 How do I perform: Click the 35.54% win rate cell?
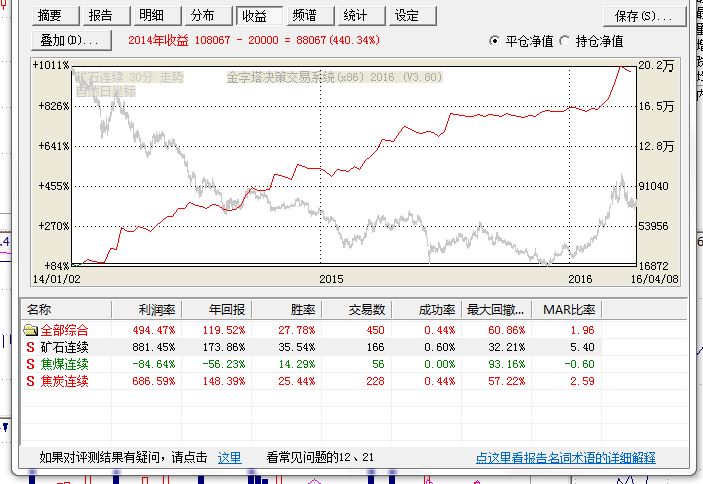coord(296,347)
